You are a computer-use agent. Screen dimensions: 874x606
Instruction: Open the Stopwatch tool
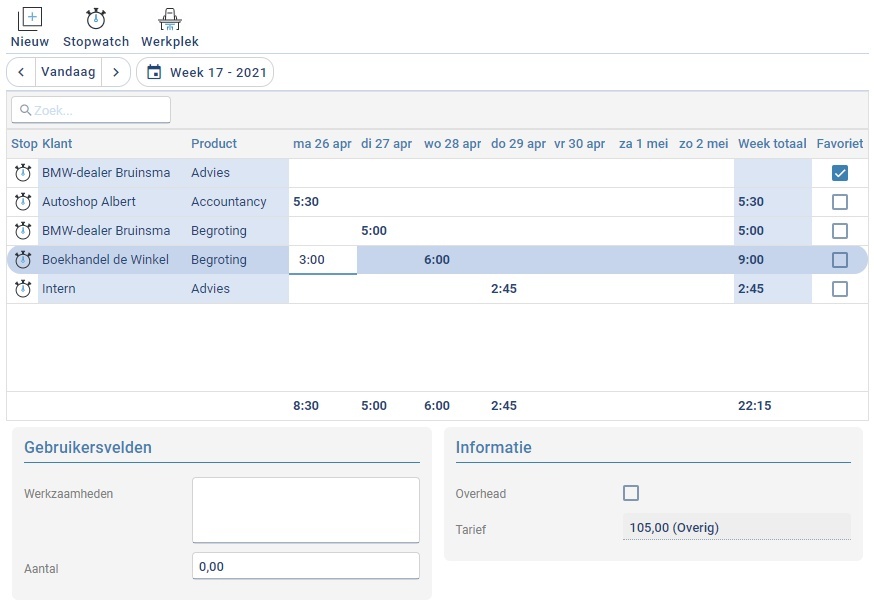coord(96,19)
